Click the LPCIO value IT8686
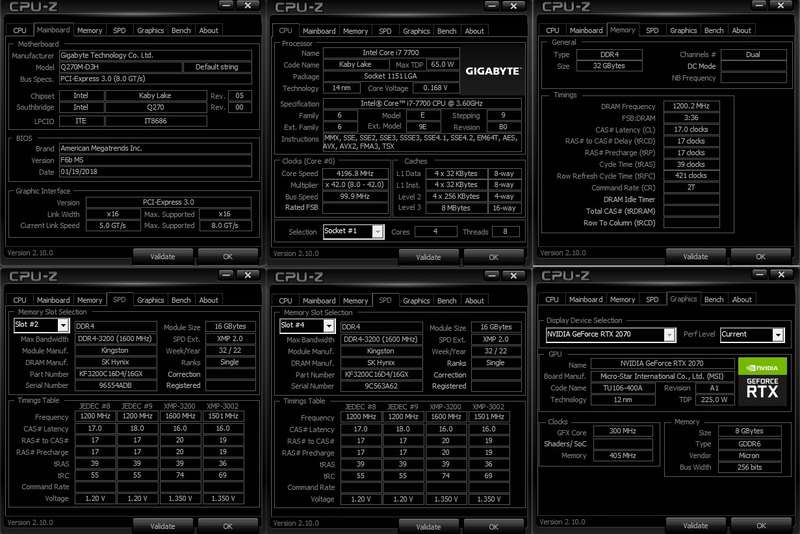The height and width of the screenshot is (534, 800). coord(156,121)
